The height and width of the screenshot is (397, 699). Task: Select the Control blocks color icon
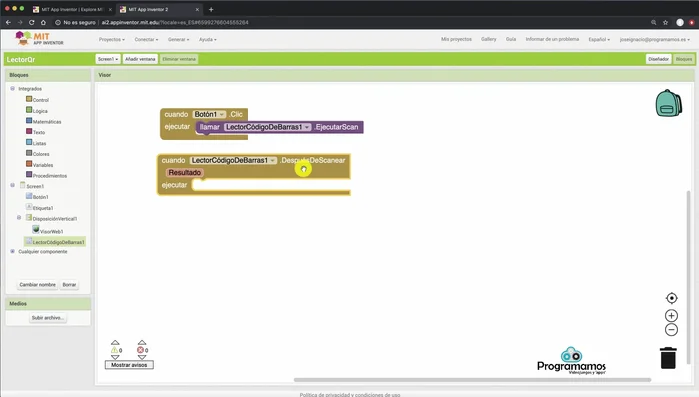(29, 99)
